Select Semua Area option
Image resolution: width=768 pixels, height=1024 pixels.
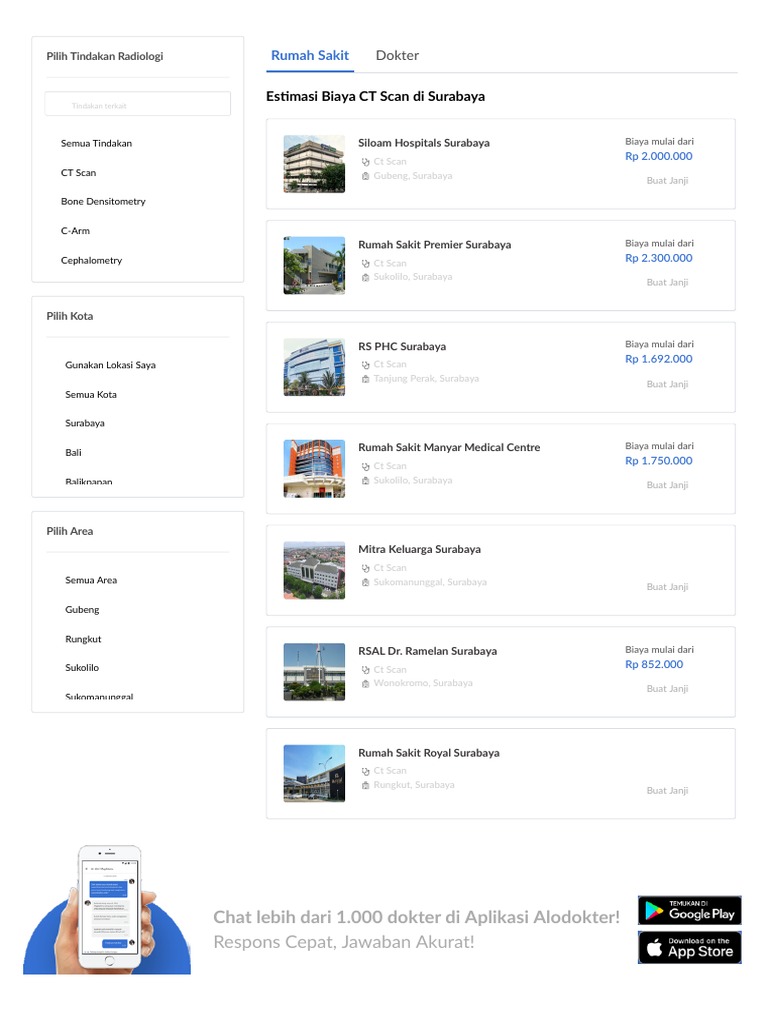pyautogui.click(x=91, y=580)
